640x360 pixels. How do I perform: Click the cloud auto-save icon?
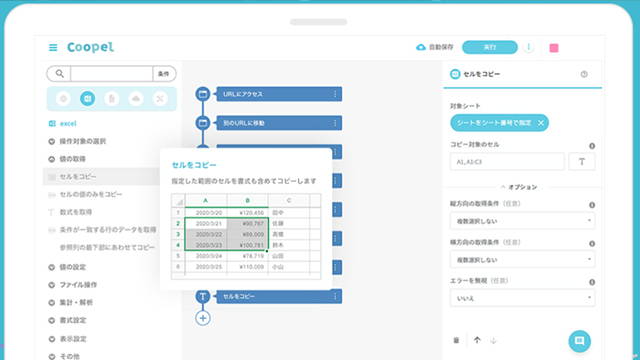click(x=420, y=47)
